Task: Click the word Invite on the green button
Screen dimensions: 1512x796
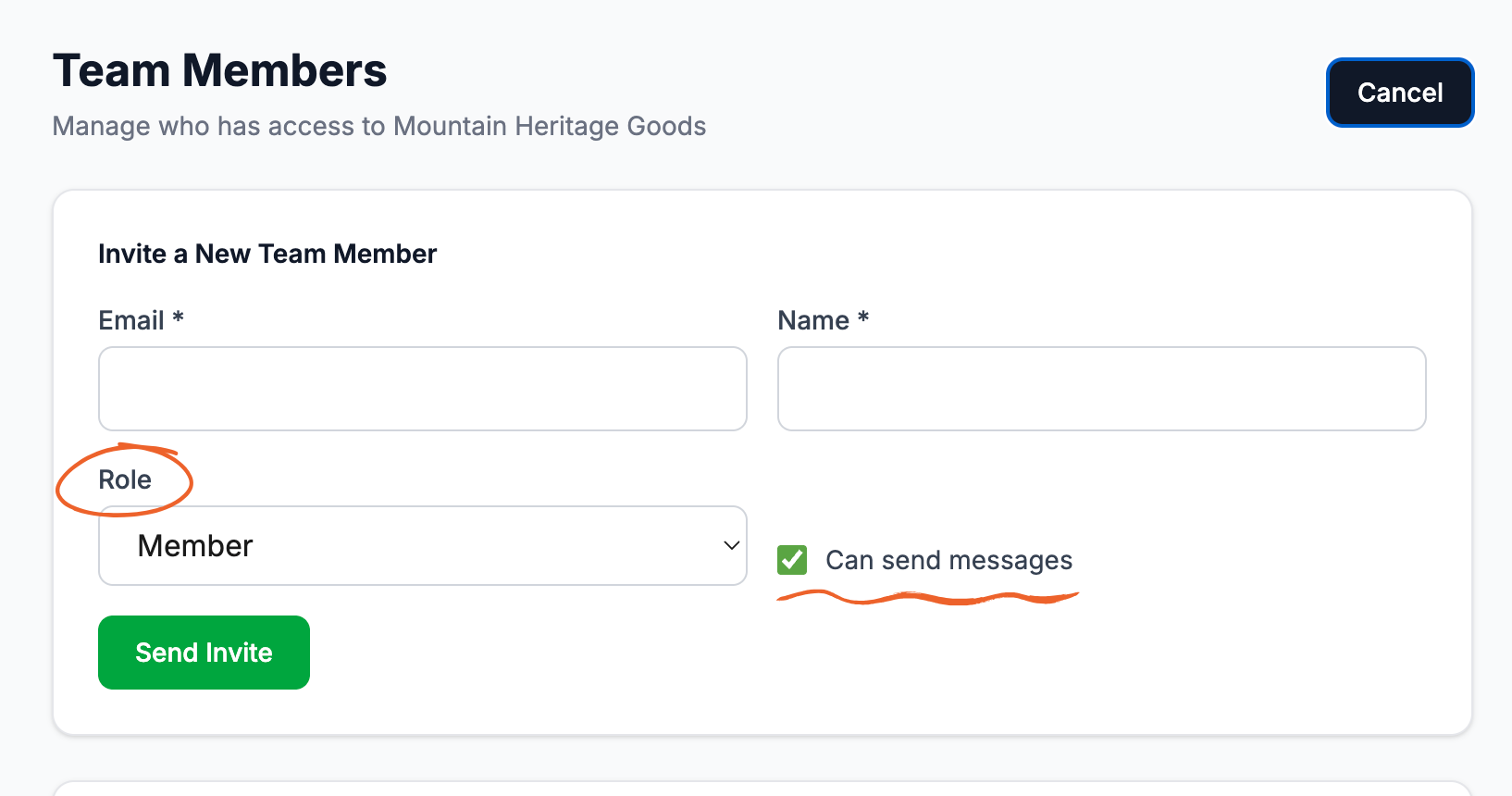Action: (239, 653)
